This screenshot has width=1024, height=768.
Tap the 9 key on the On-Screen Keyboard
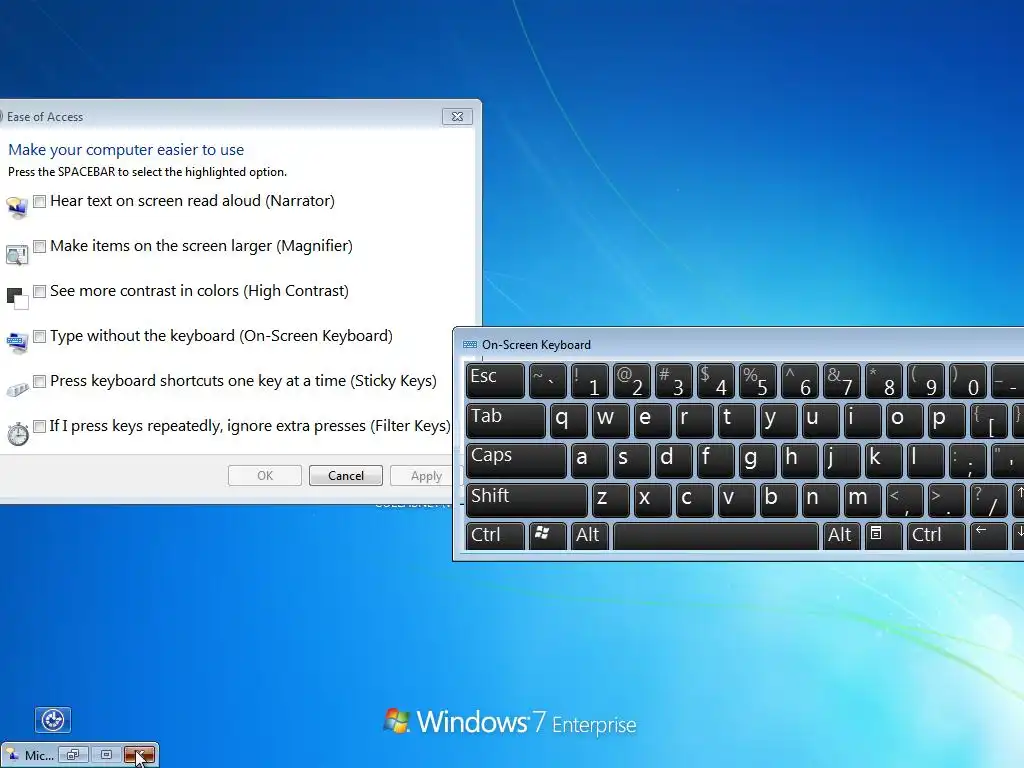(x=925, y=381)
